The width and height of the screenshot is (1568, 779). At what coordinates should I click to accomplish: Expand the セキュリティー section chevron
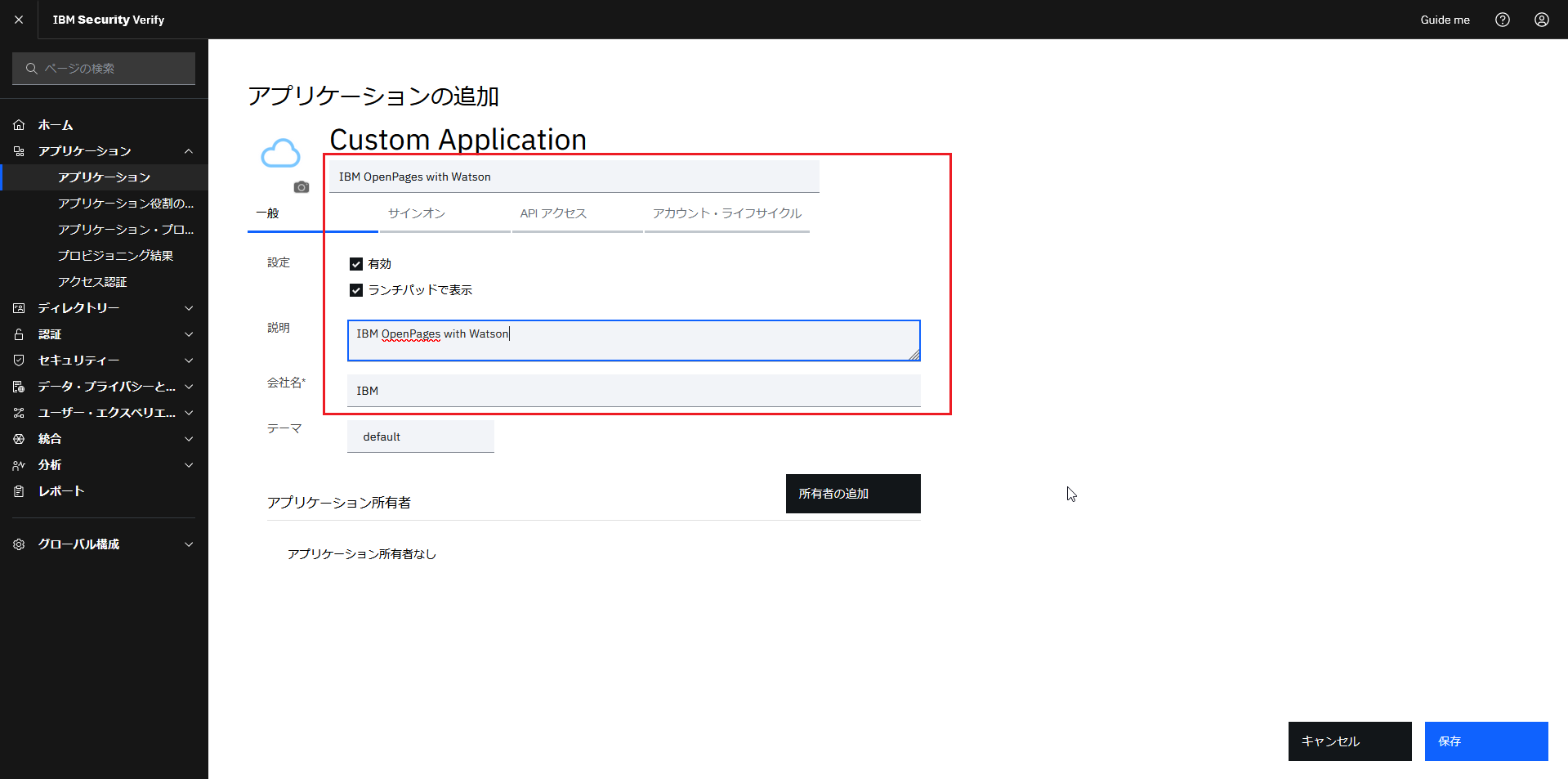(189, 360)
